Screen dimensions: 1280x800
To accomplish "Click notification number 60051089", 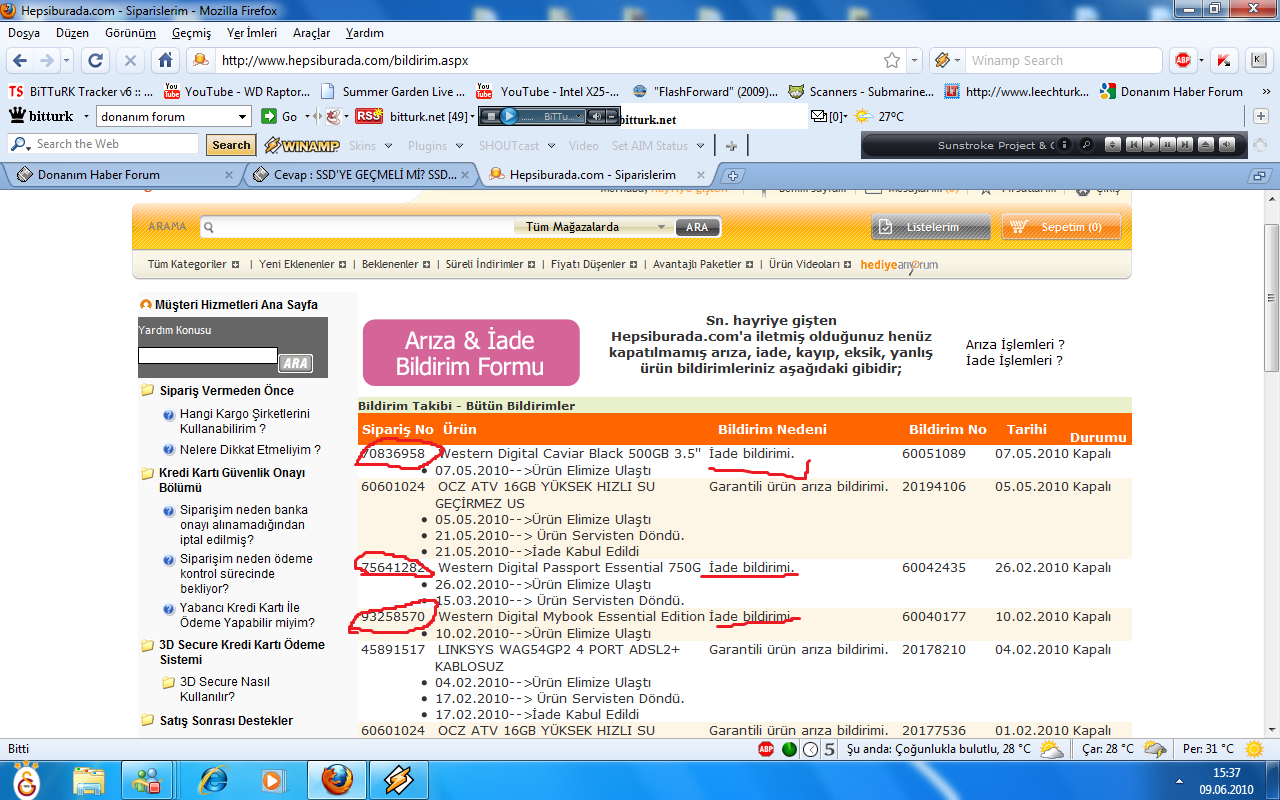I will coord(933,454).
